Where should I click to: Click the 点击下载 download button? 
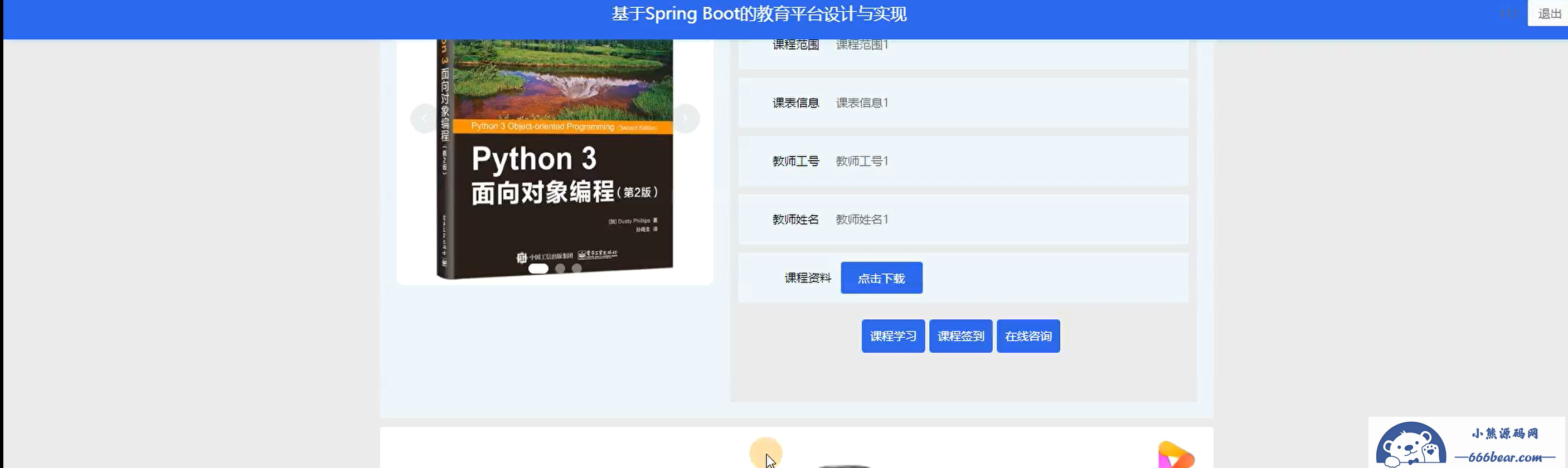click(x=881, y=278)
